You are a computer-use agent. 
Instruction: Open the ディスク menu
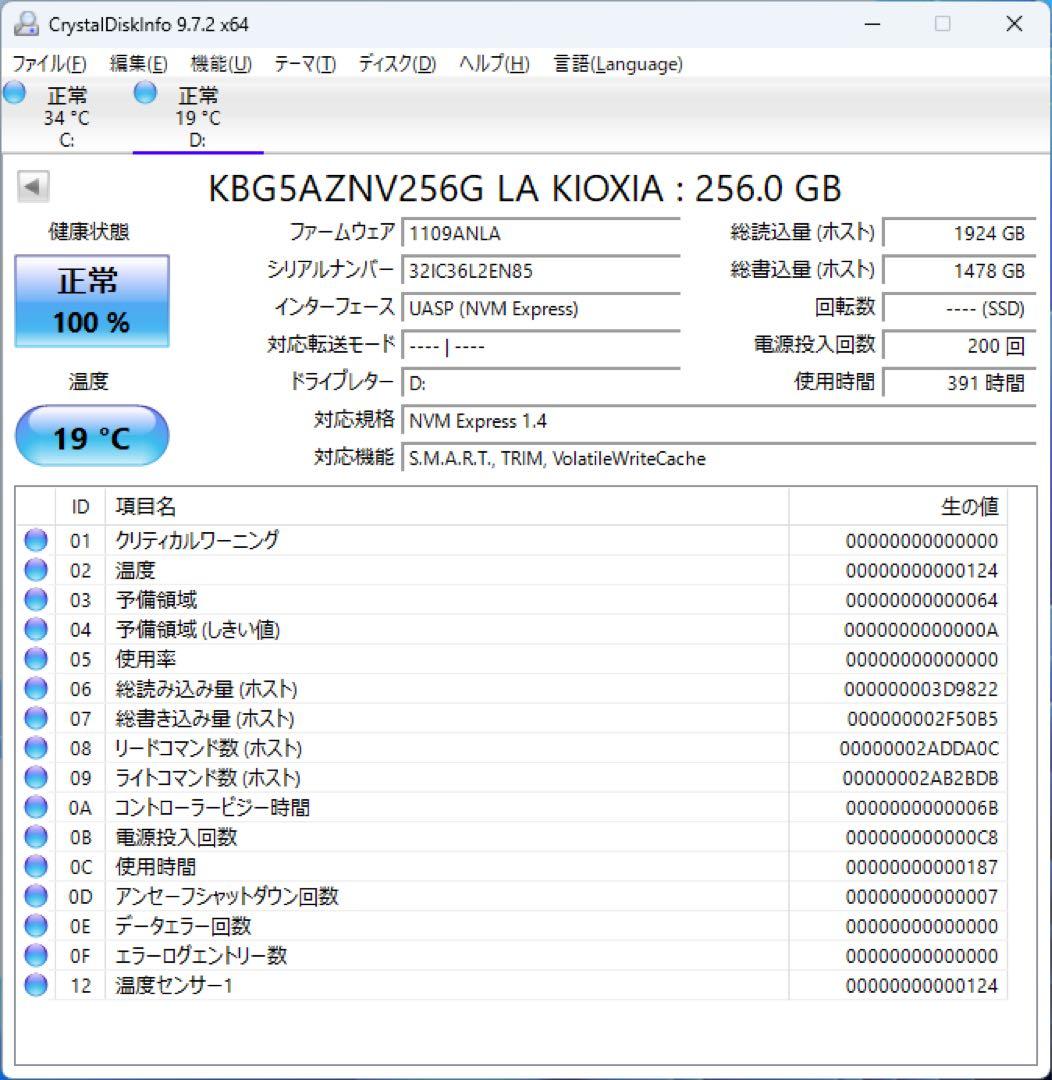coord(396,63)
